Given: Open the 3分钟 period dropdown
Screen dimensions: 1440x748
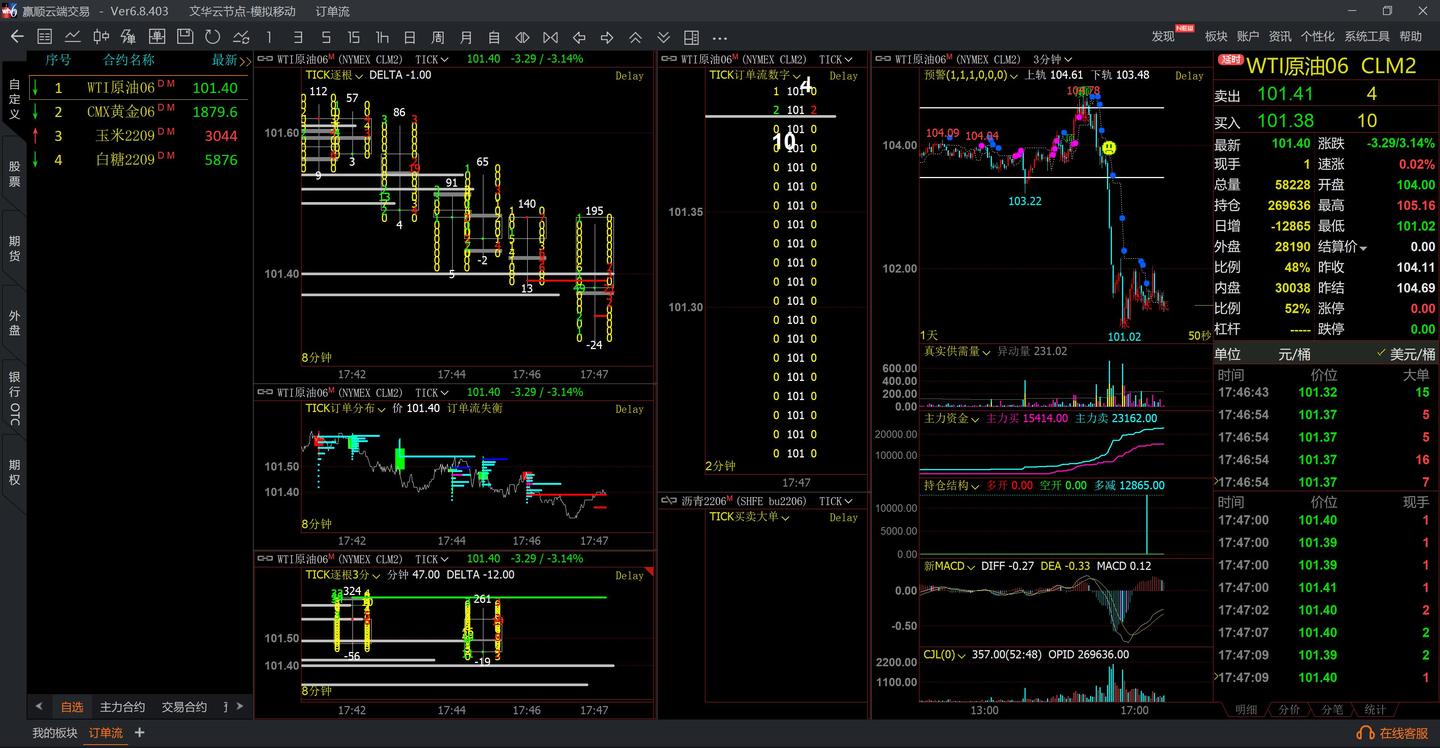Looking at the screenshot, I should tap(1053, 59).
